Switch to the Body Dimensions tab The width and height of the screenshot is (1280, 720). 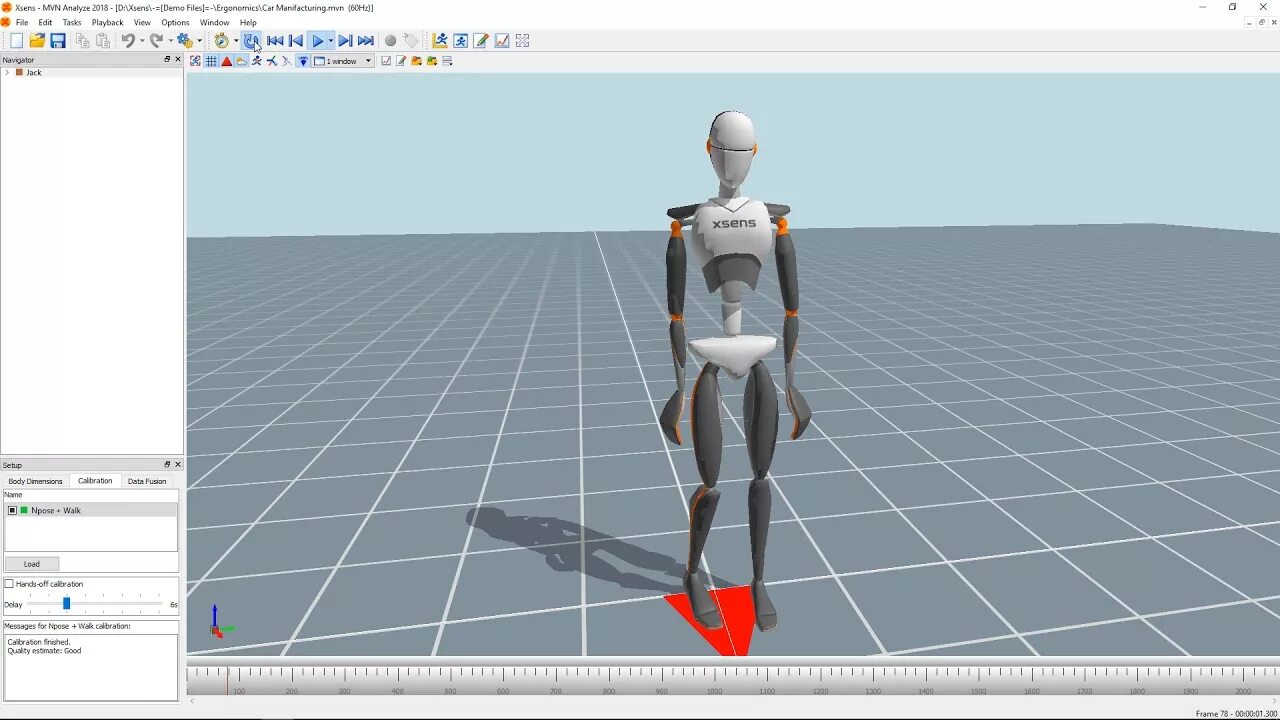click(x=36, y=481)
